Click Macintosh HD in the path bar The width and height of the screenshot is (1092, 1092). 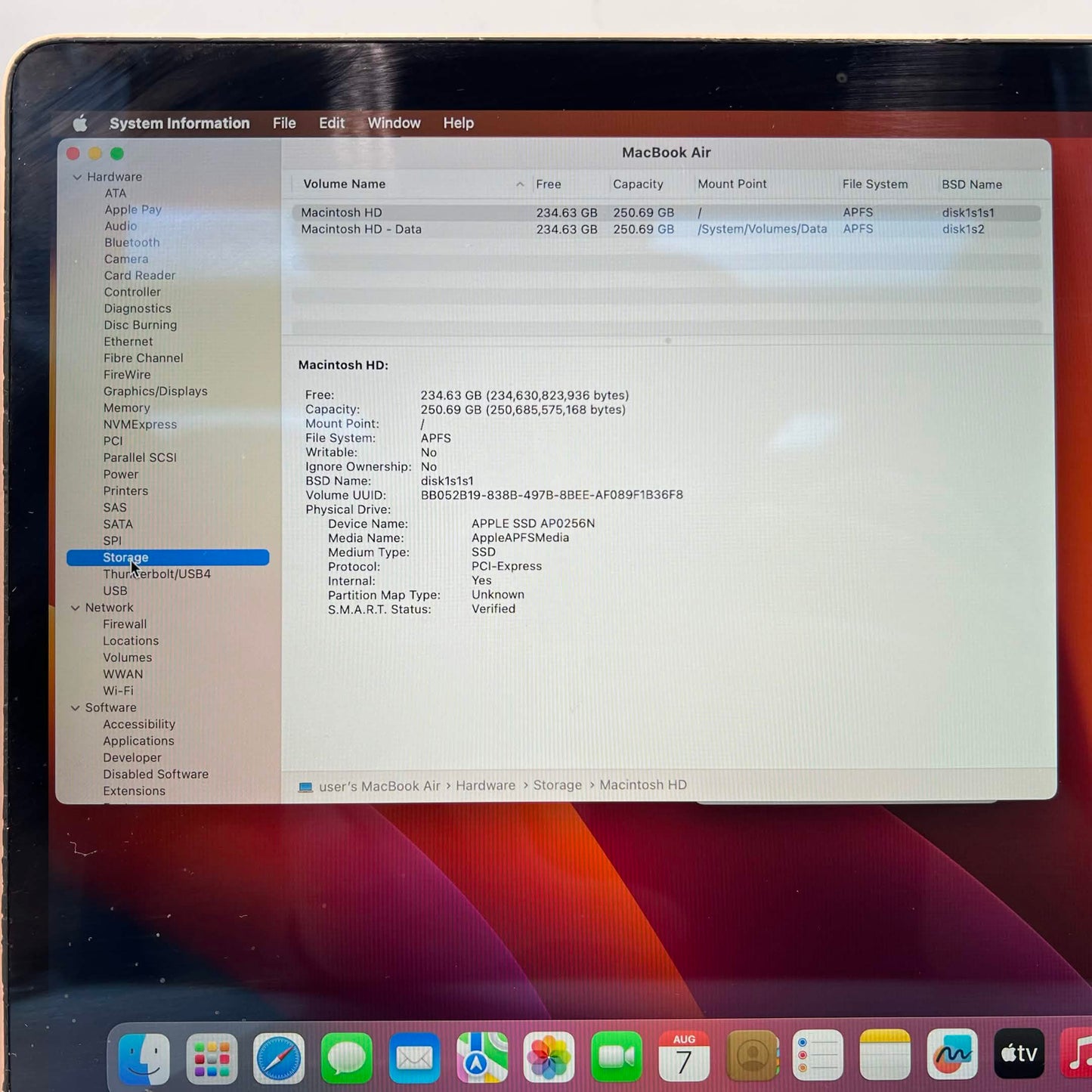point(643,785)
